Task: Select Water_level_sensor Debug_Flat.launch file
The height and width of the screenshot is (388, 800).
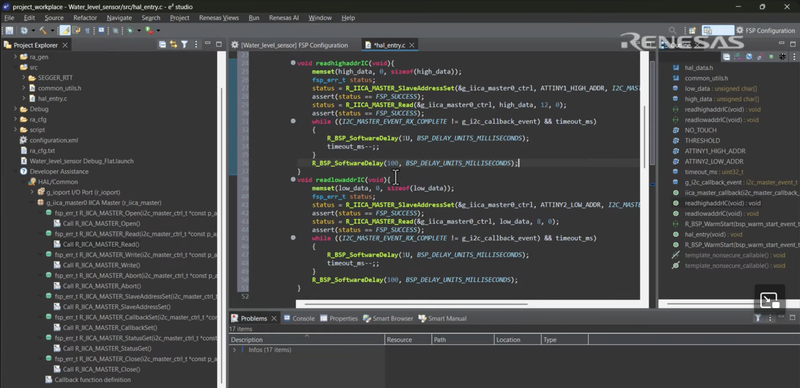Action: pyautogui.click(x=77, y=161)
